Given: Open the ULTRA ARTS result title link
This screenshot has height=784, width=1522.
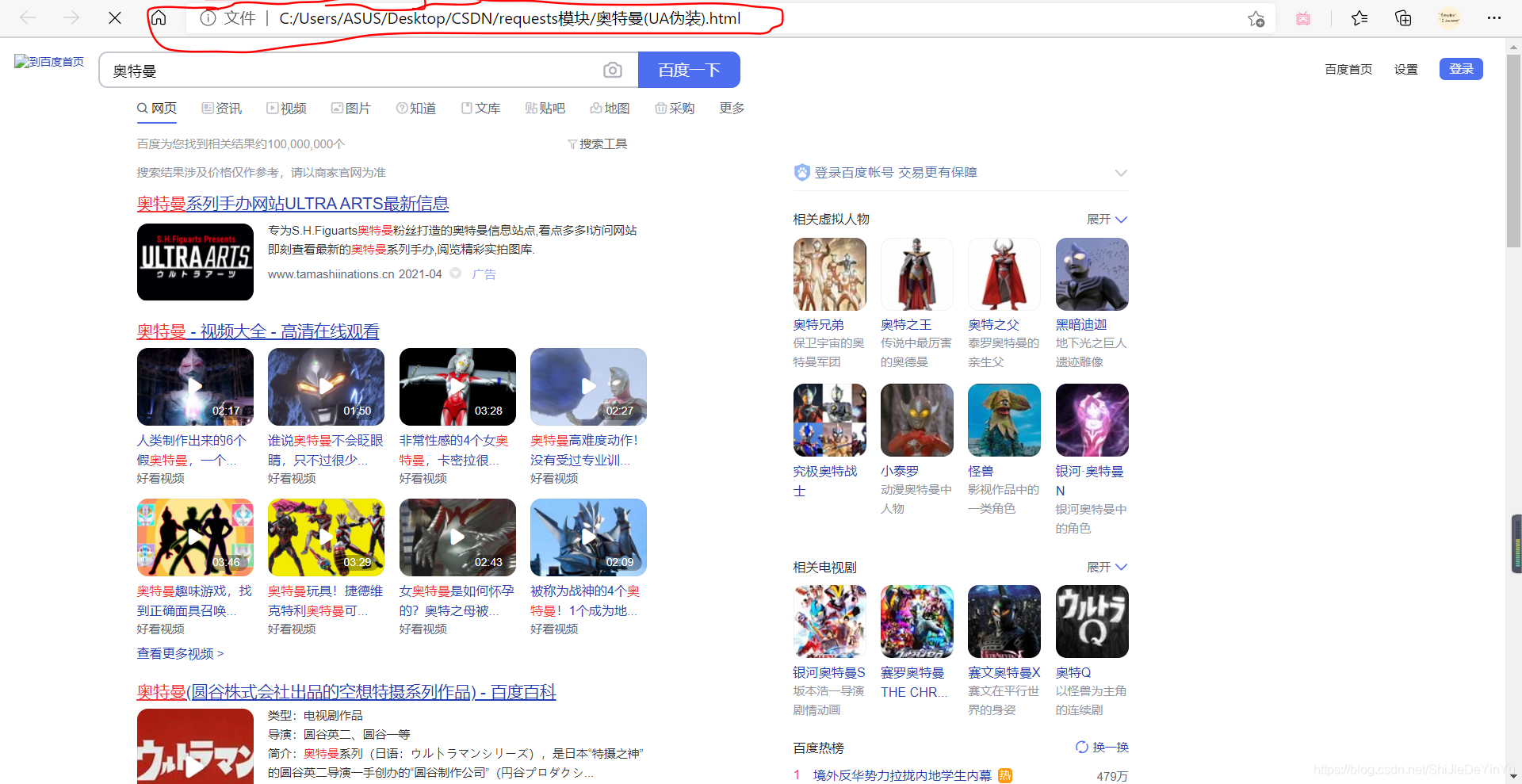Looking at the screenshot, I should pos(293,204).
